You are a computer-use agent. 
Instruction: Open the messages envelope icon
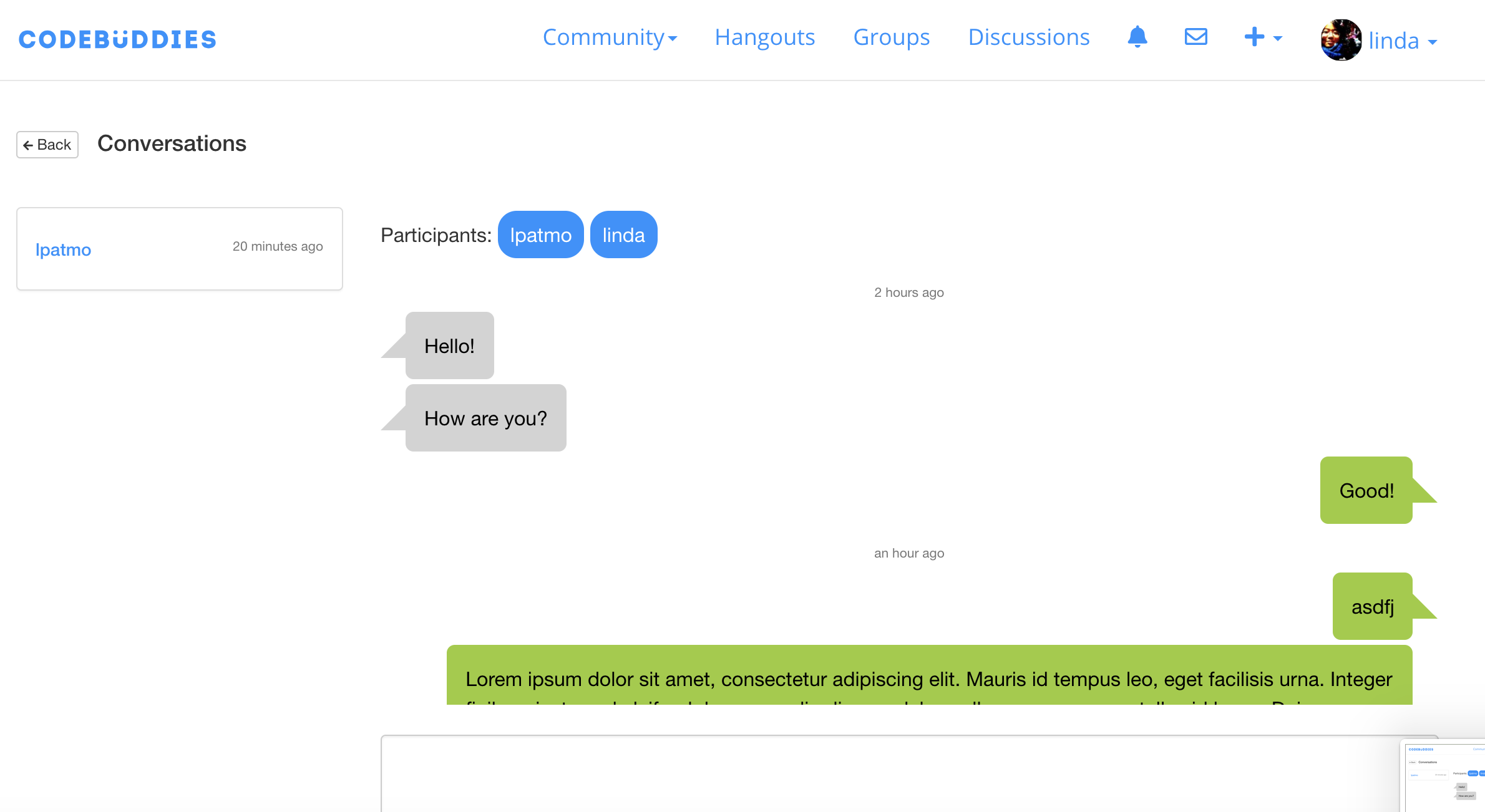(x=1195, y=37)
